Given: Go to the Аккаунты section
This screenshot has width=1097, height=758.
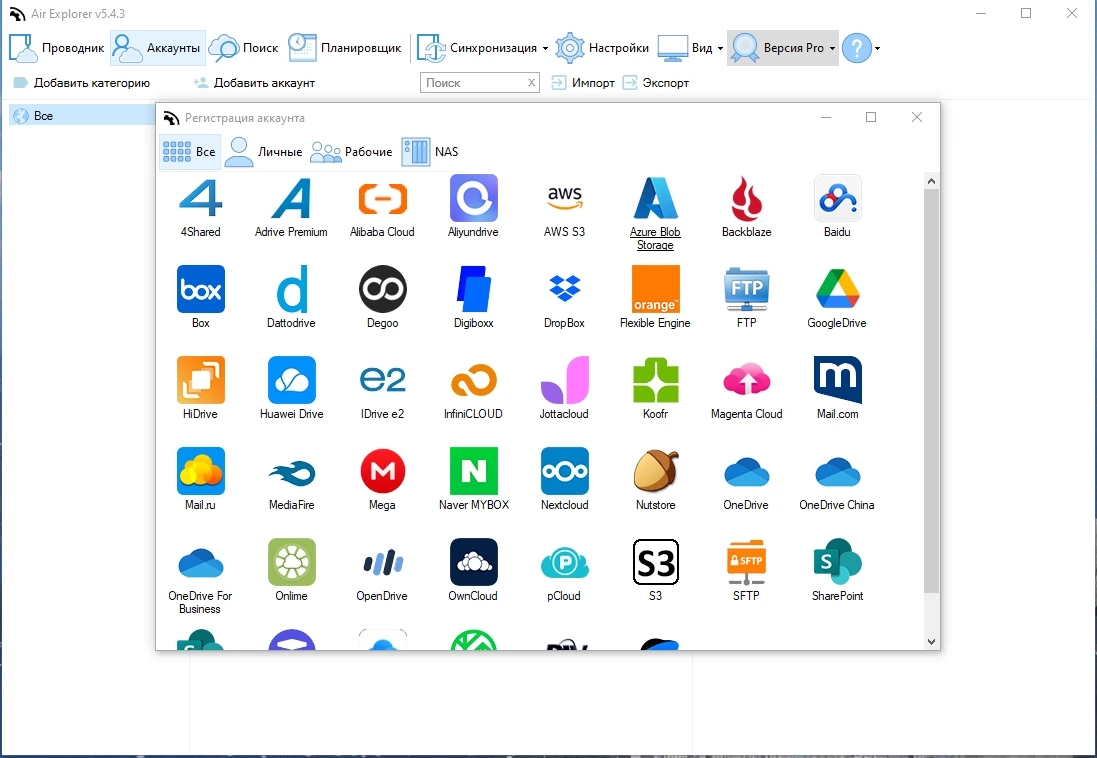Looking at the screenshot, I should 157,48.
